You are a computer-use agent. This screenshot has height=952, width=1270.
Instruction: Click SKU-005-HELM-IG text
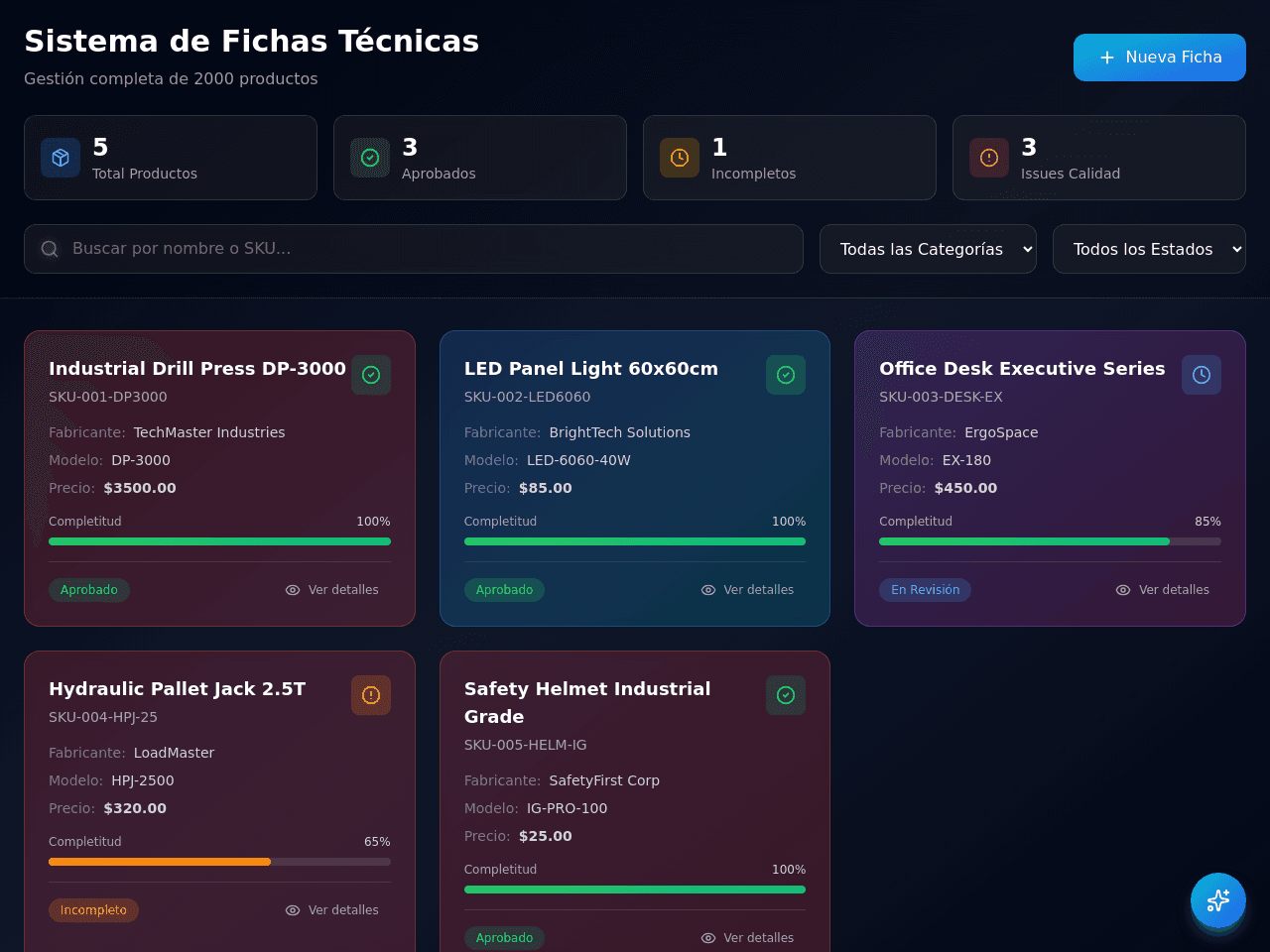point(526,745)
